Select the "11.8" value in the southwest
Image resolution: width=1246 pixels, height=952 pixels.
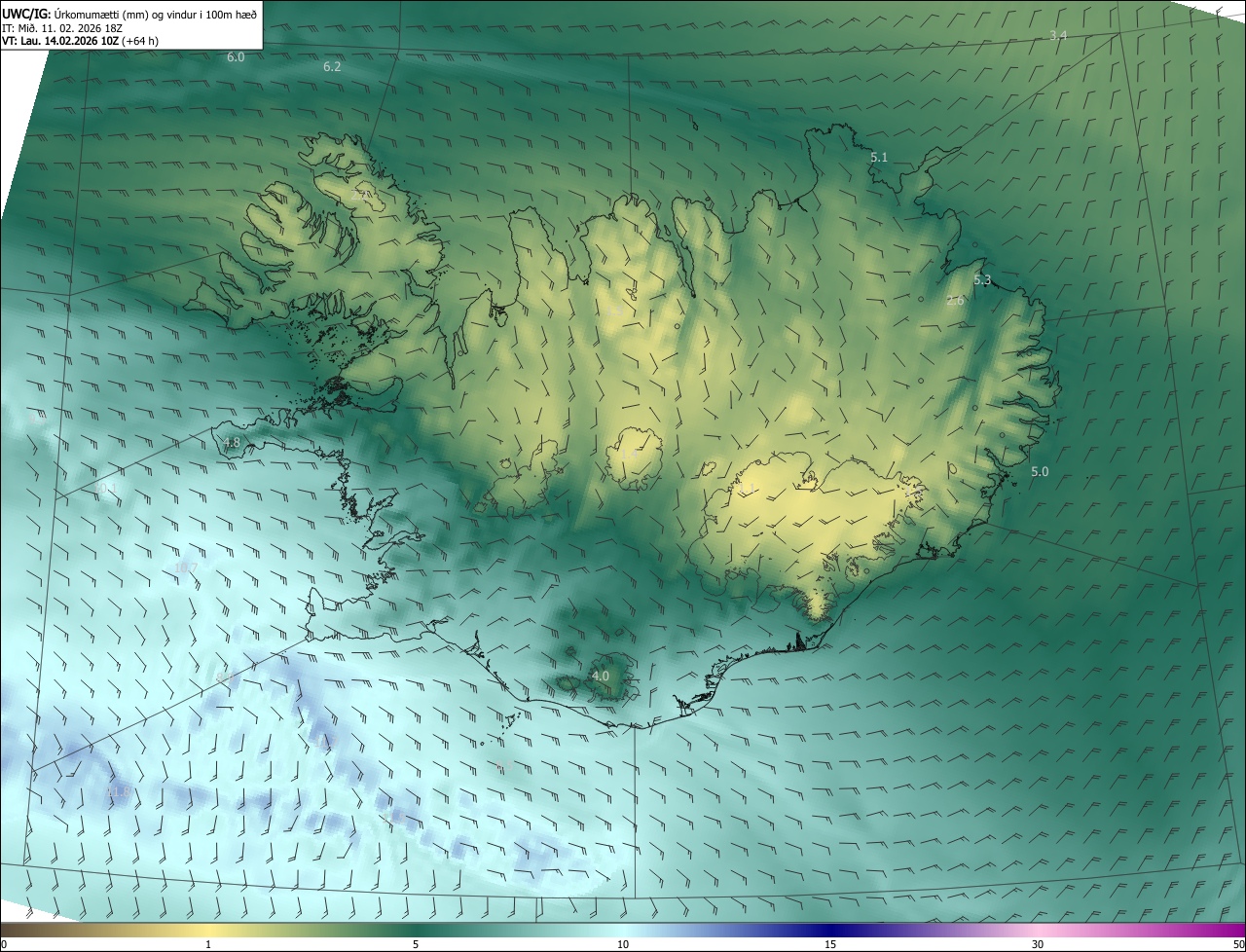pos(118,794)
